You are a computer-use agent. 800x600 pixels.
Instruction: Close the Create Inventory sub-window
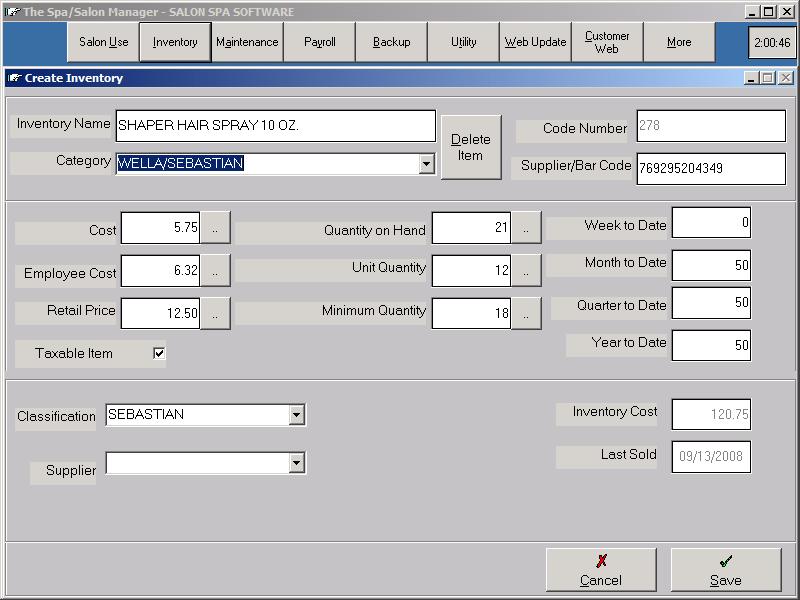(x=786, y=78)
